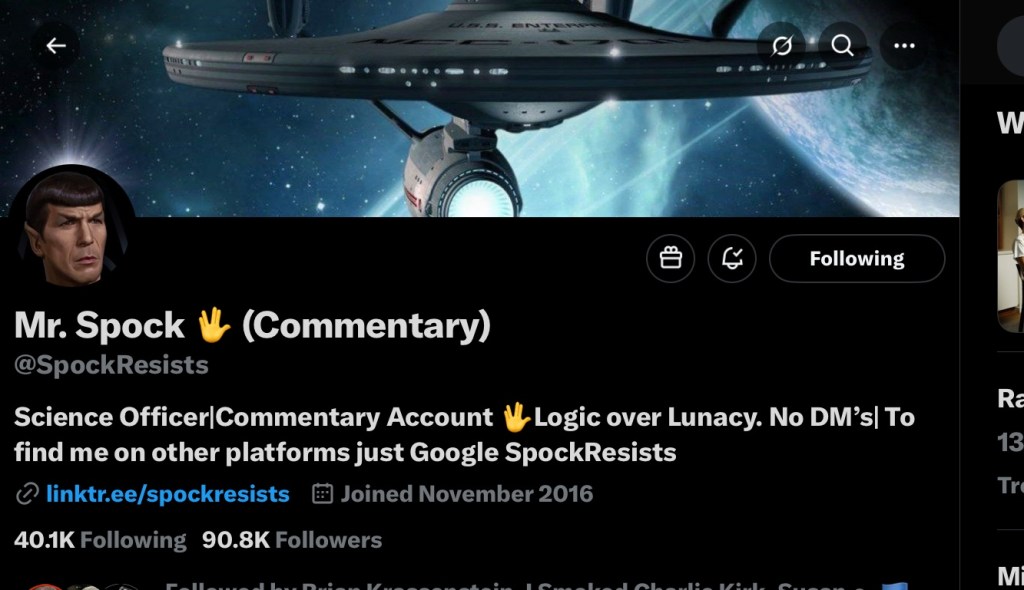The width and height of the screenshot is (1024, 590).
Task: View the 90.8K Followers list
Action: point(292,540)
